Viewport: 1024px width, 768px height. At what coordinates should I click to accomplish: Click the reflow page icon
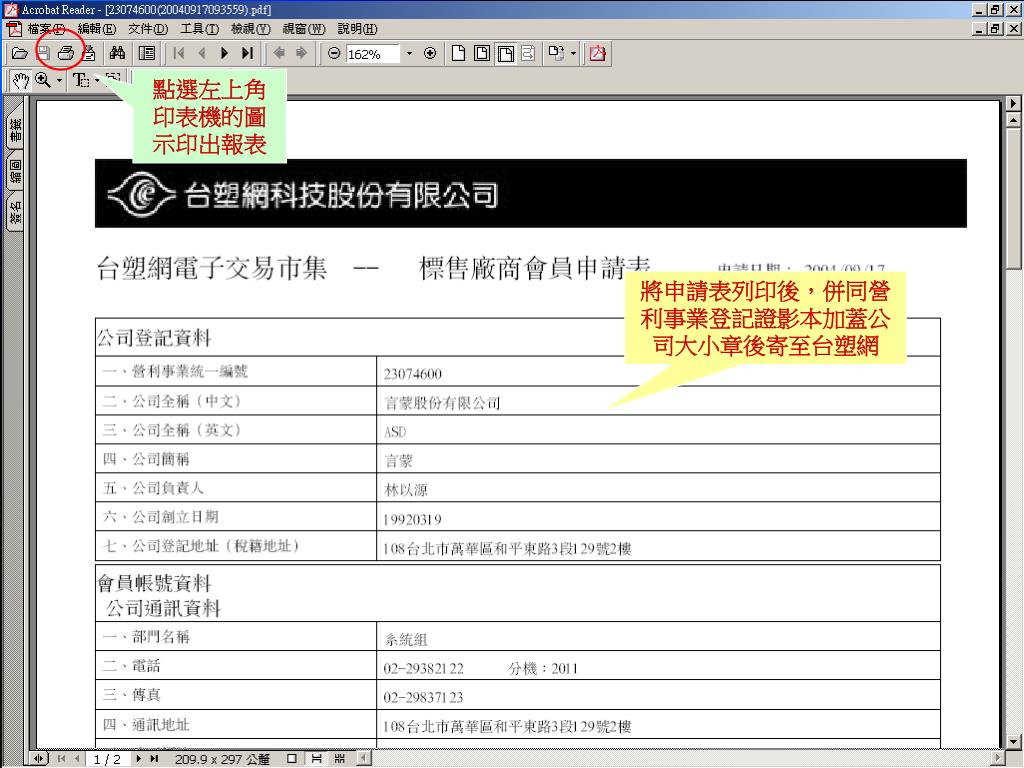point(528,54)
